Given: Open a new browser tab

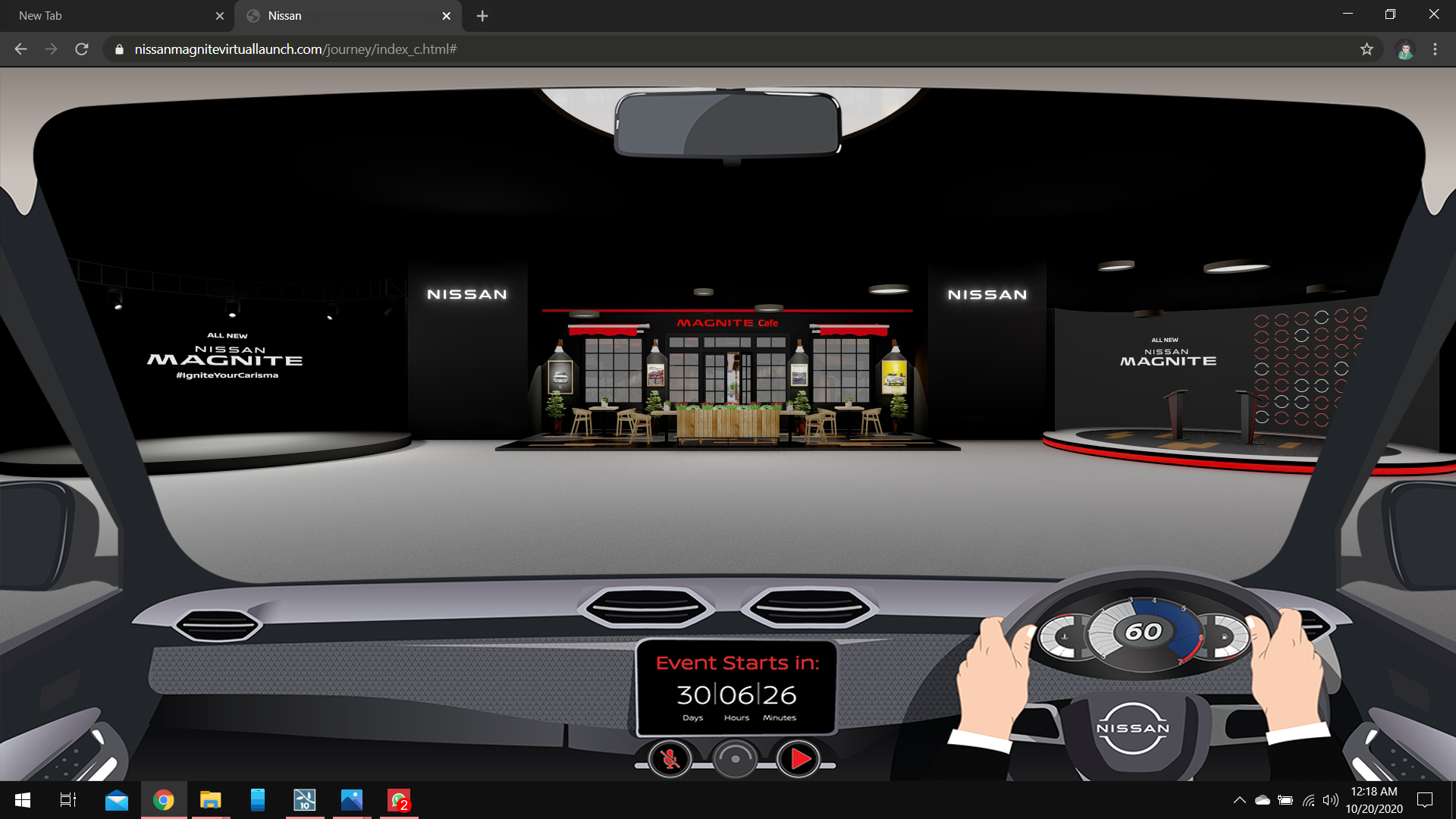Looking at the screenshot, I should [x=482, y=16].
